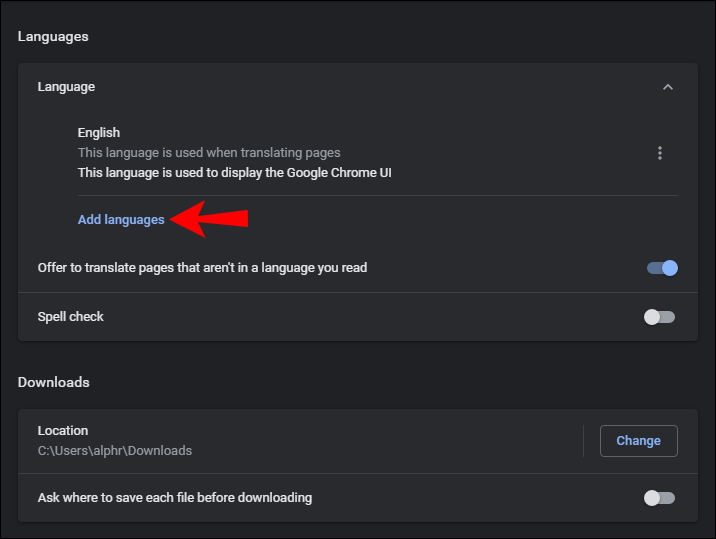Click the ask where to save label
Image resolution: width=716 pixels, height=539 pixels.
[175, 497]
